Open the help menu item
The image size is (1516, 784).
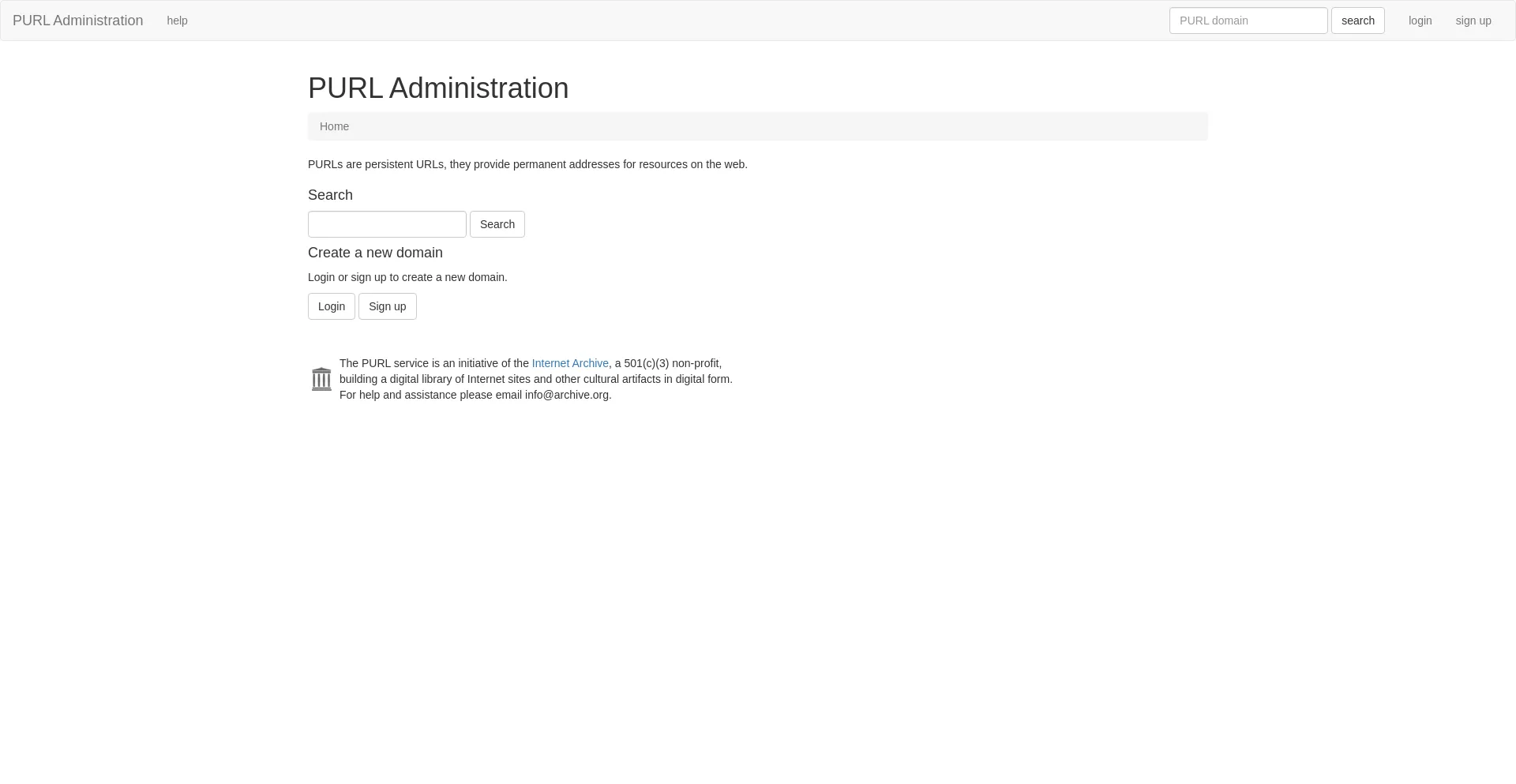[177, 21]
